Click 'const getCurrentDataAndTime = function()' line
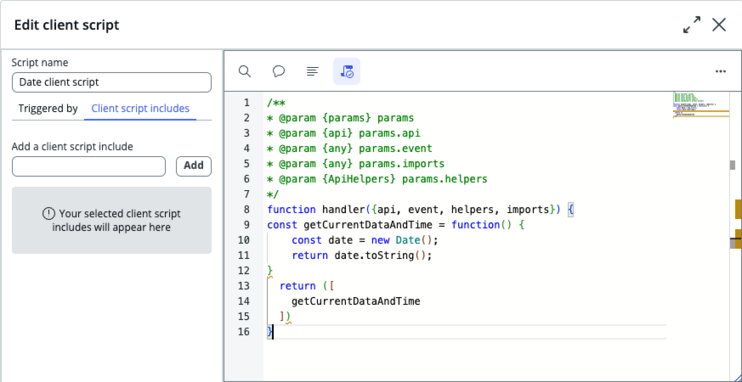This screenshot has height=382, width=742. [x=396, y=224]
